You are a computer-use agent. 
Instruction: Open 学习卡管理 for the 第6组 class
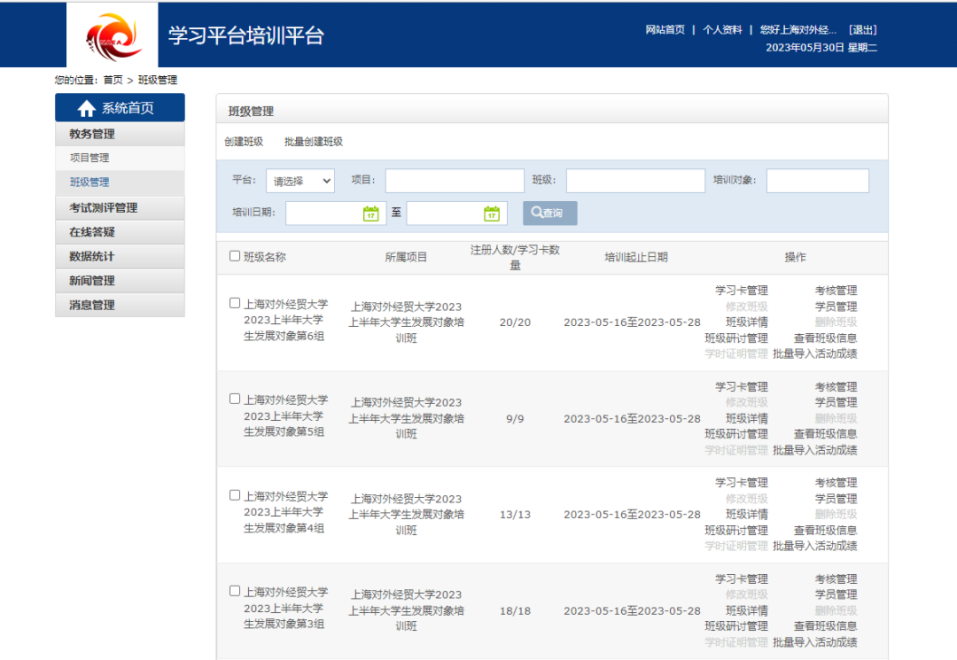741,291
